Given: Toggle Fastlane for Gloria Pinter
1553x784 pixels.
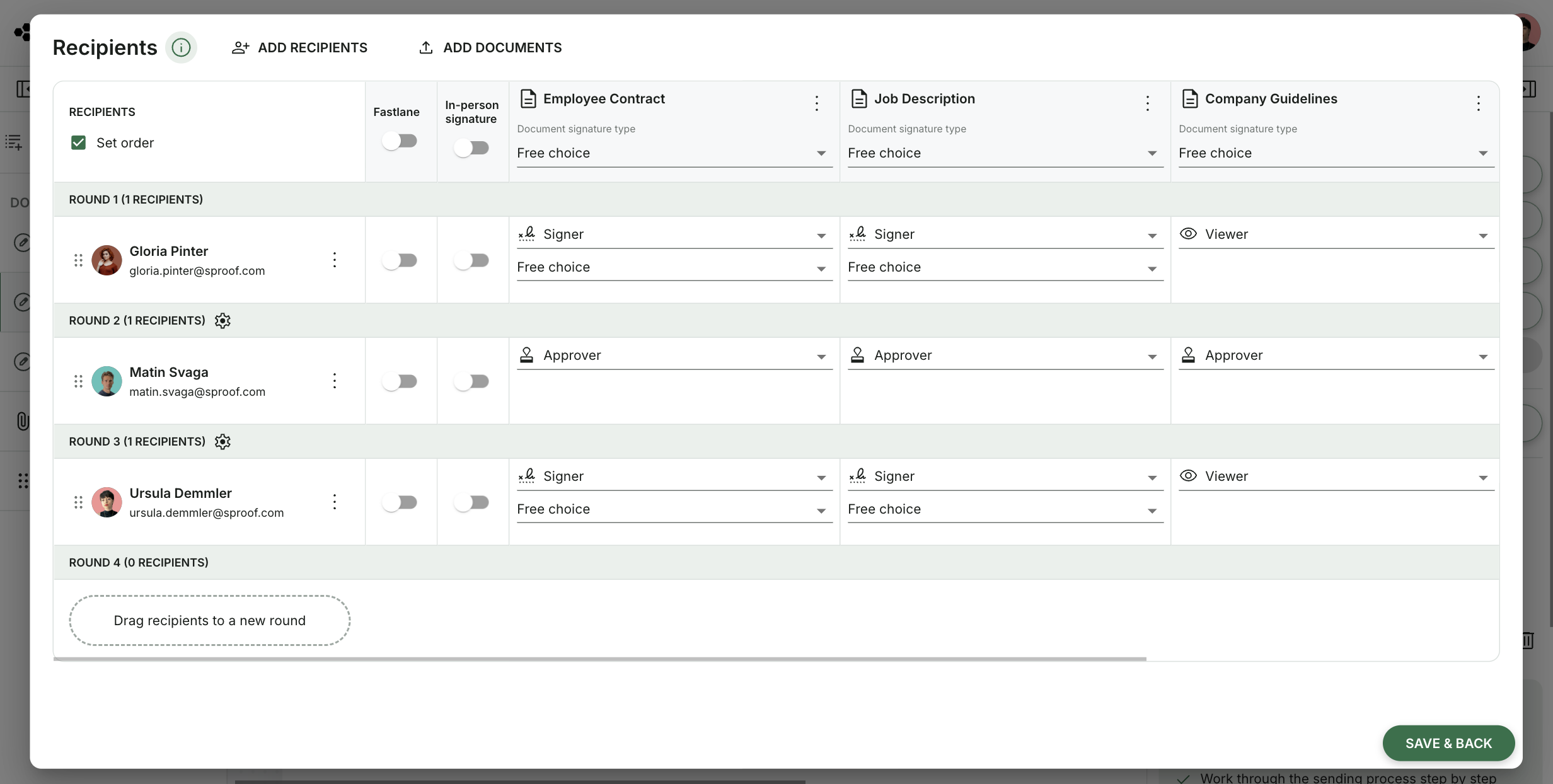Looking at the screenshot, I should [x=400, y=260].
